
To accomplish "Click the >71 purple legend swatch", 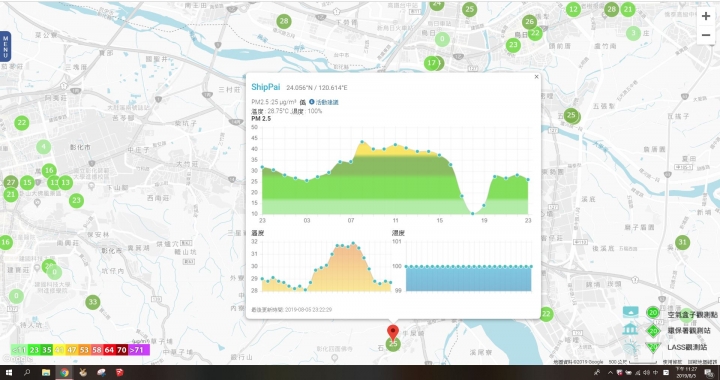I will 138,350.
